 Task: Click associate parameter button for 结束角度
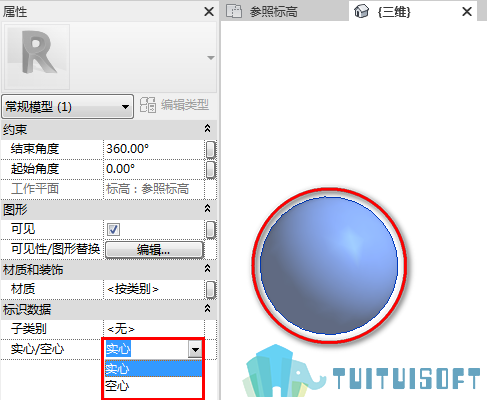point(211,149)
